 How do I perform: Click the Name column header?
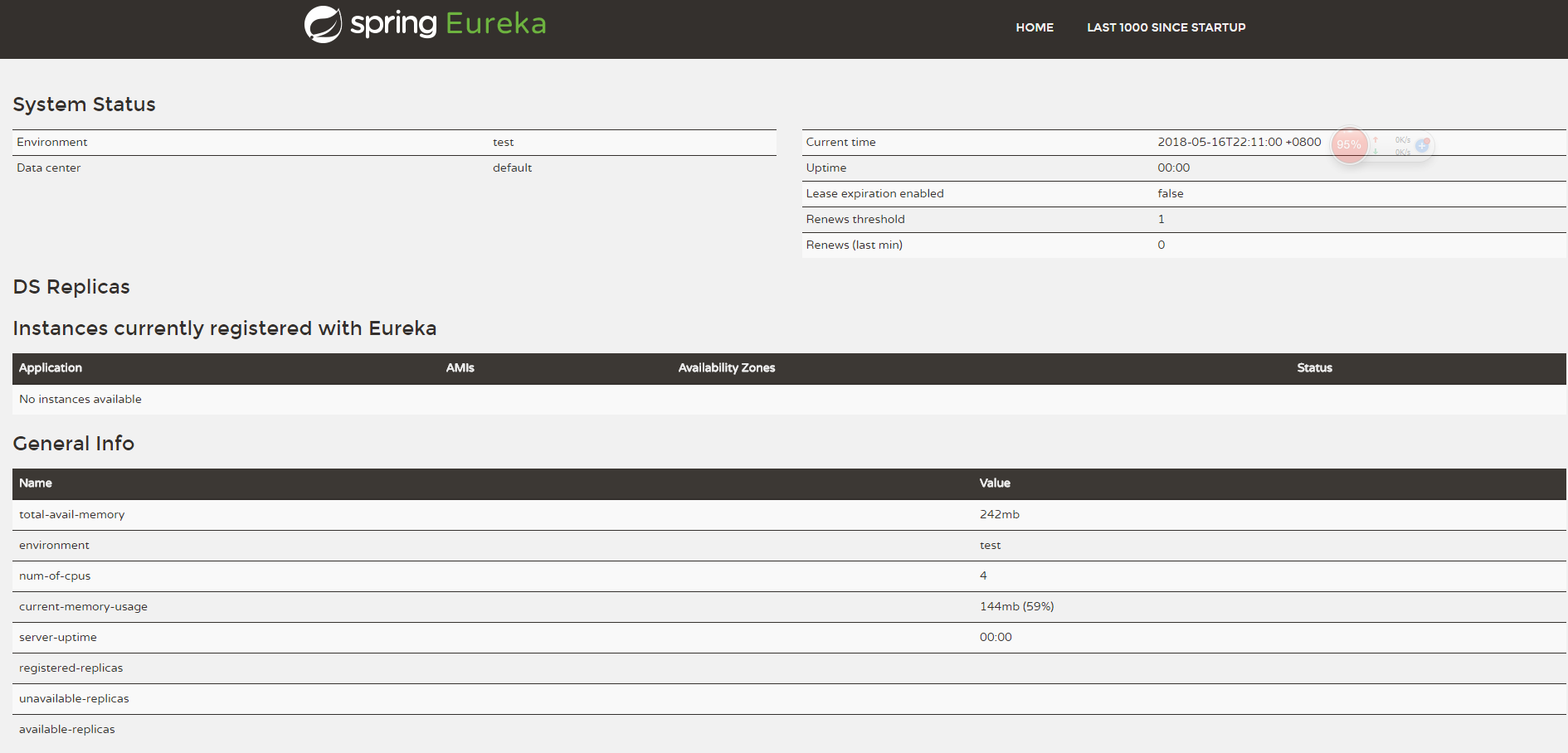pyautogui.click(x=36, y=483)
